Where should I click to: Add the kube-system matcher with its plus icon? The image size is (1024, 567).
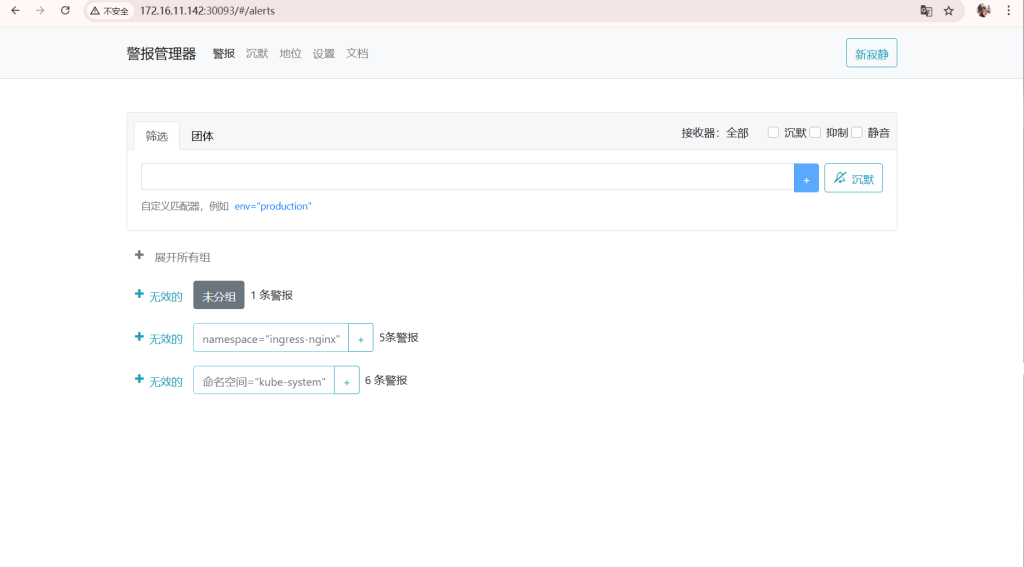coord(347,380)
